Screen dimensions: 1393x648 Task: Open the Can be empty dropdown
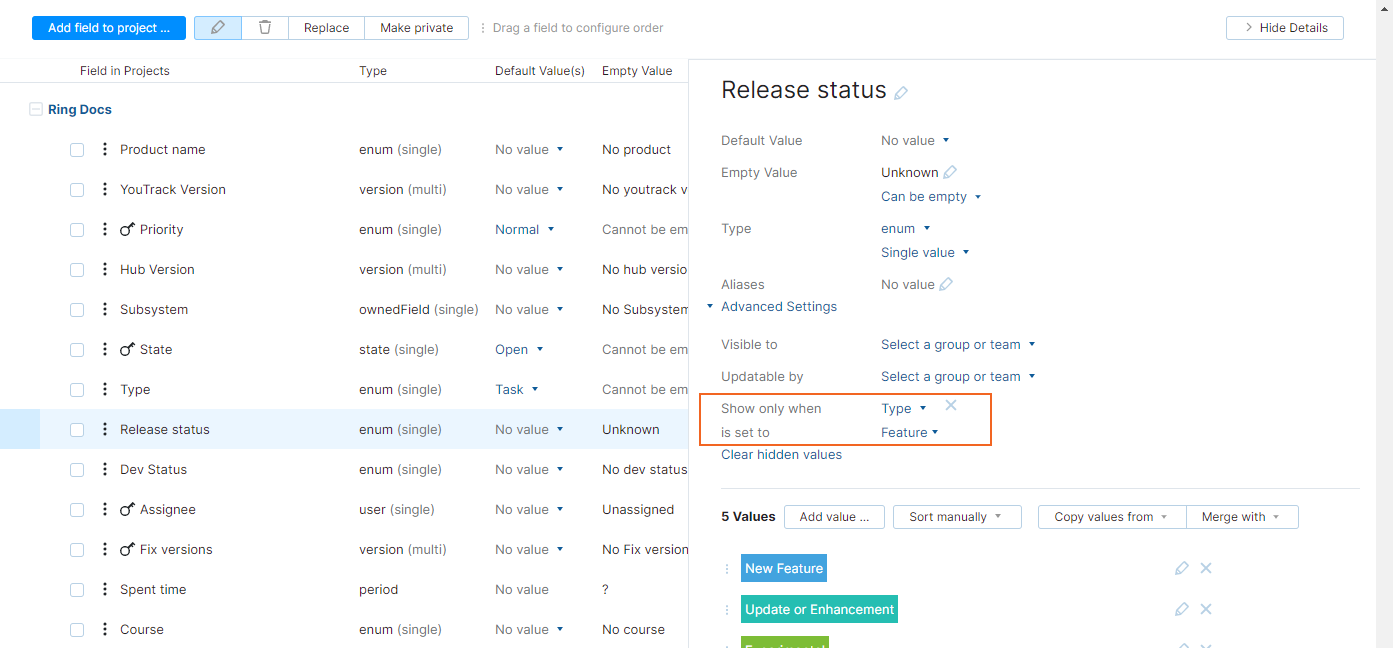[x=930, y=197]
